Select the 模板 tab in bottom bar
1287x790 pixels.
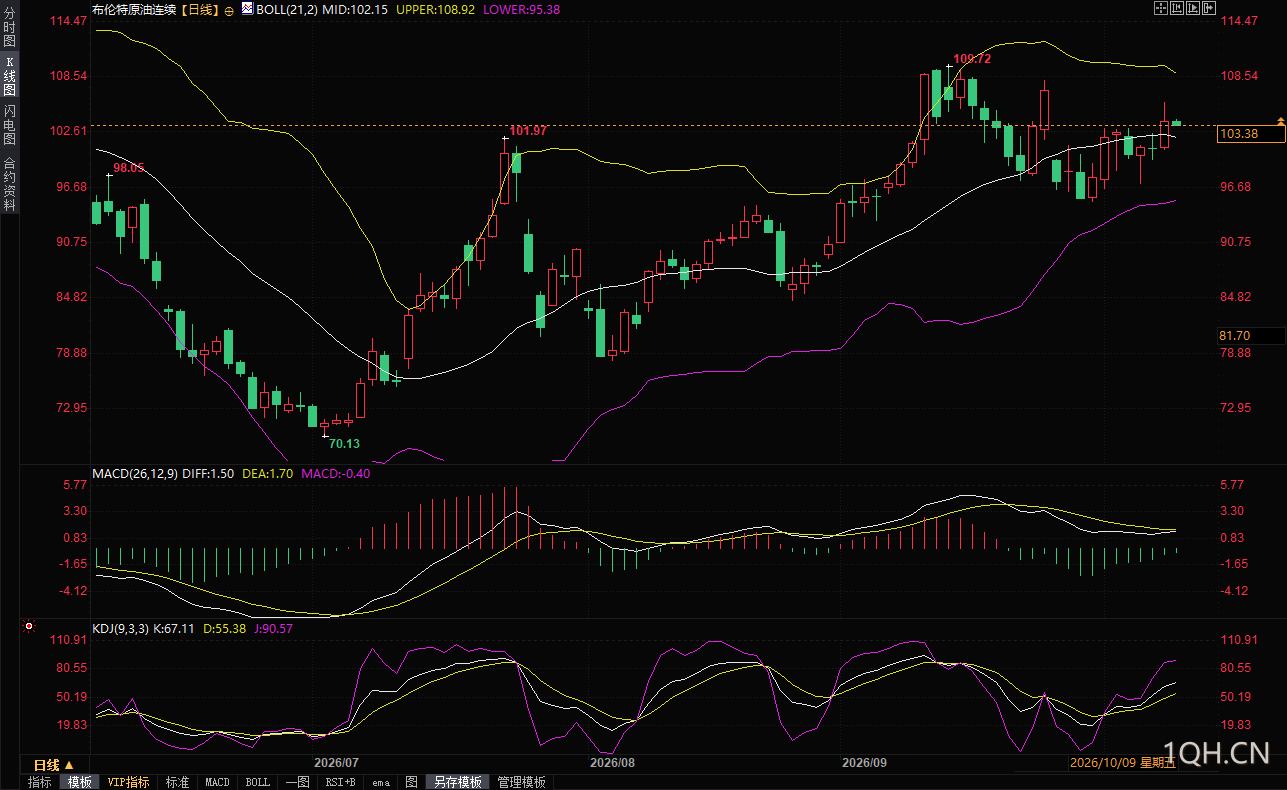pyautogui.click(x=79, y=782)
